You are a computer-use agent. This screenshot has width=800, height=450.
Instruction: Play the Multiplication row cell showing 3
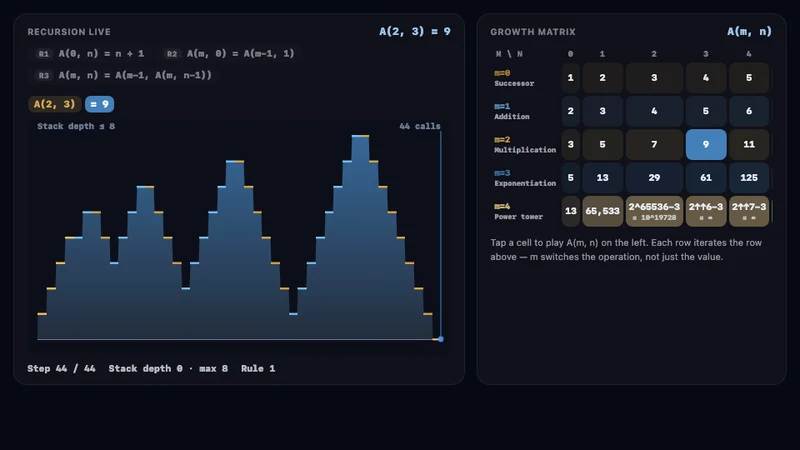(x=570, y=144)
